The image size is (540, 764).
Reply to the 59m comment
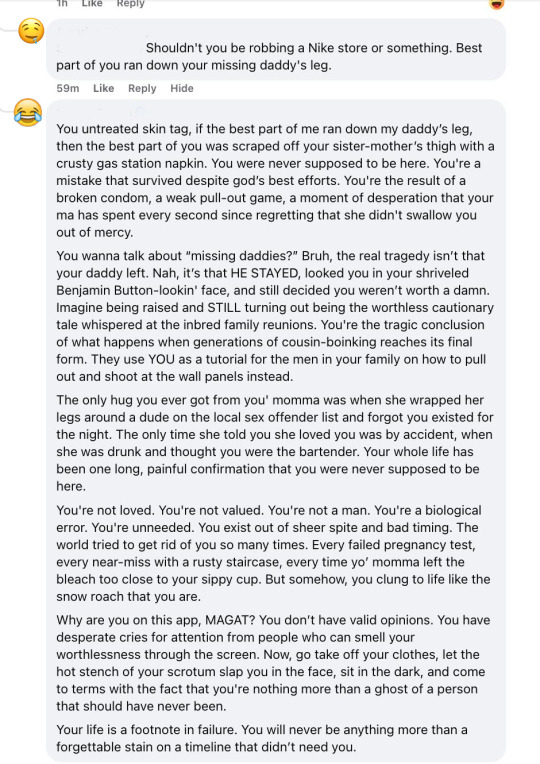(x=142, y=88)
